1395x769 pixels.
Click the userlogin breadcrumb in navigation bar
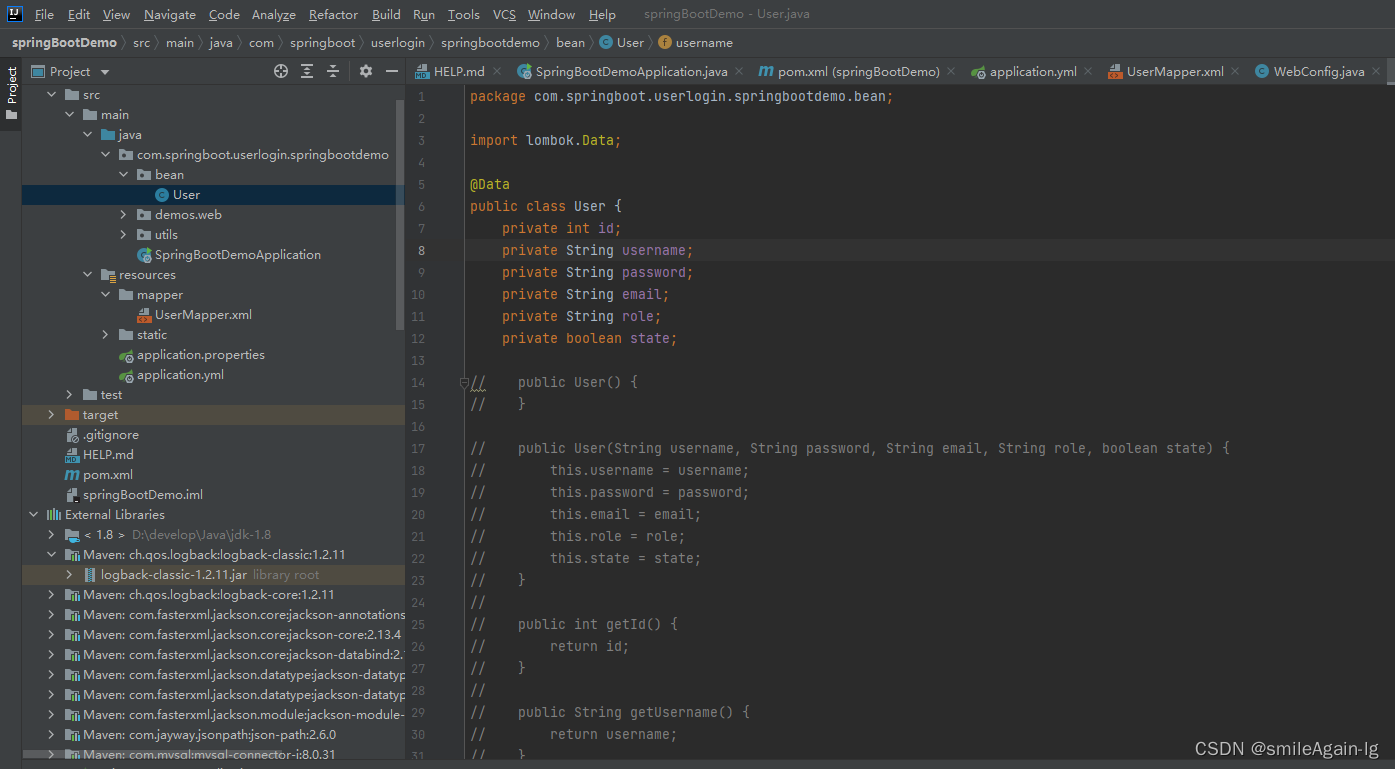(397, 43)
